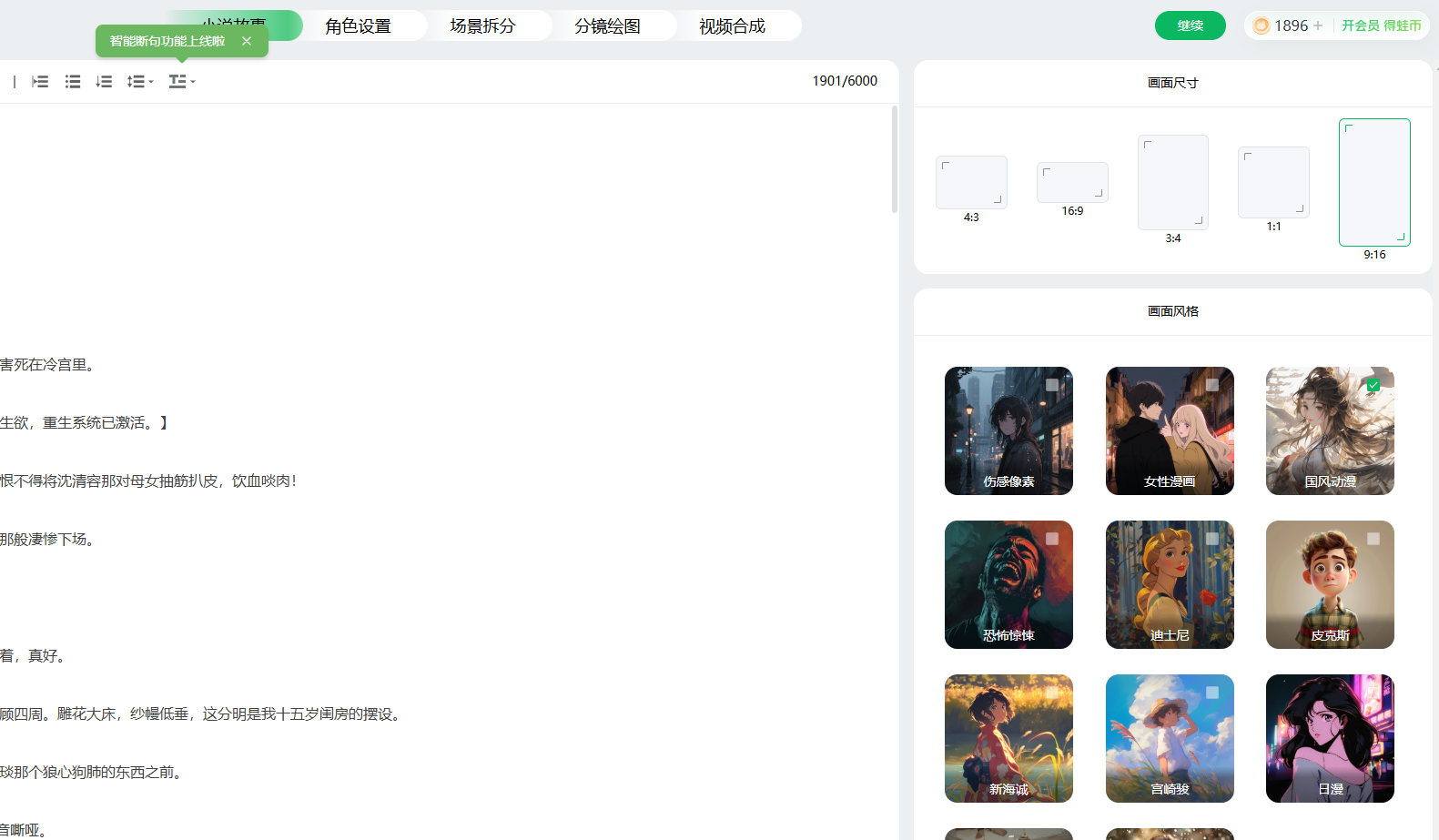Enable the 新海诚 style checkbox
The height and width of the screenshot is (840, 1439).
[x=1052, y=693]
